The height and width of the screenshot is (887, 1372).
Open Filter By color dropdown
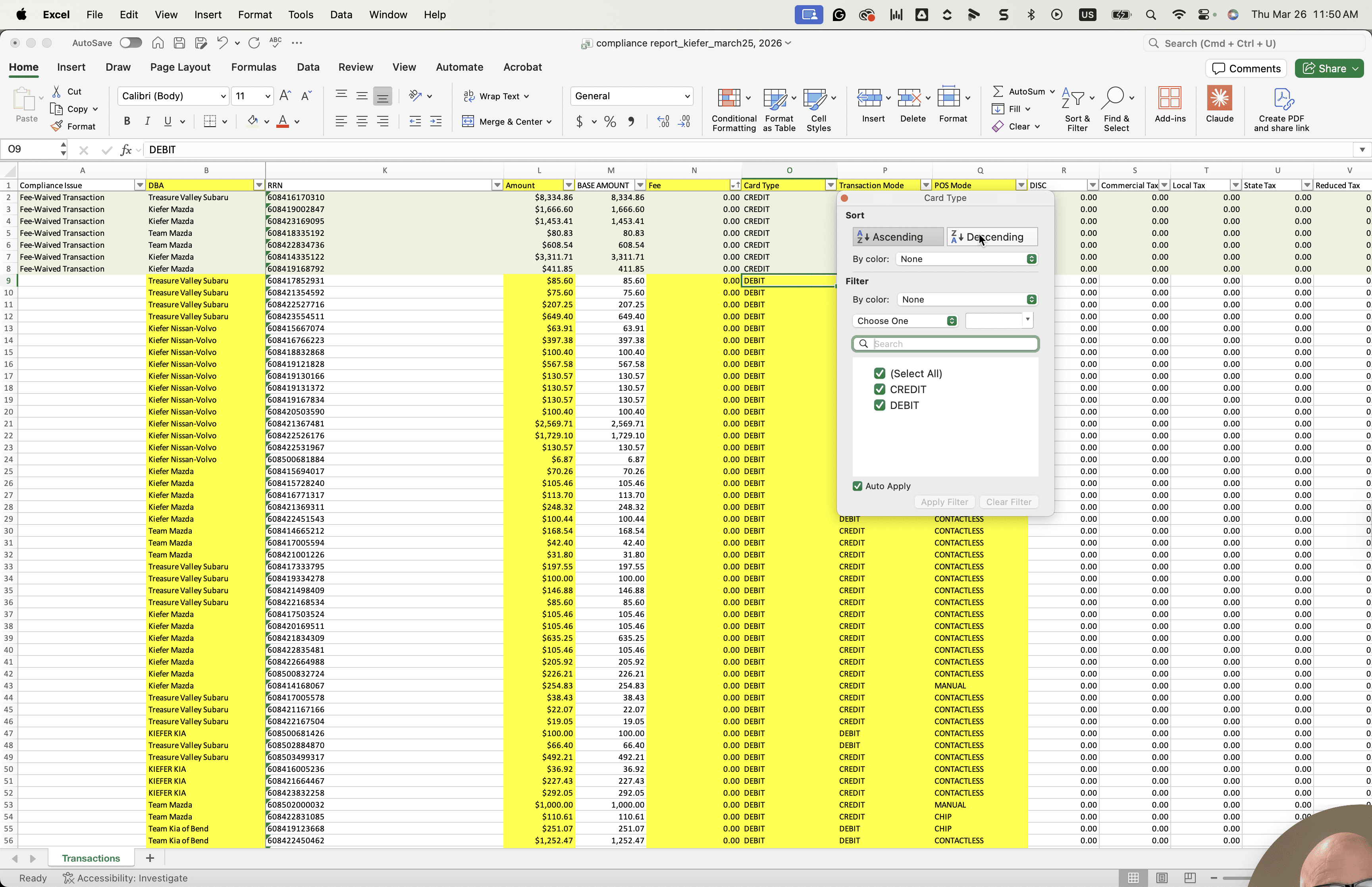pyautogui.click(x=966, y=299)
